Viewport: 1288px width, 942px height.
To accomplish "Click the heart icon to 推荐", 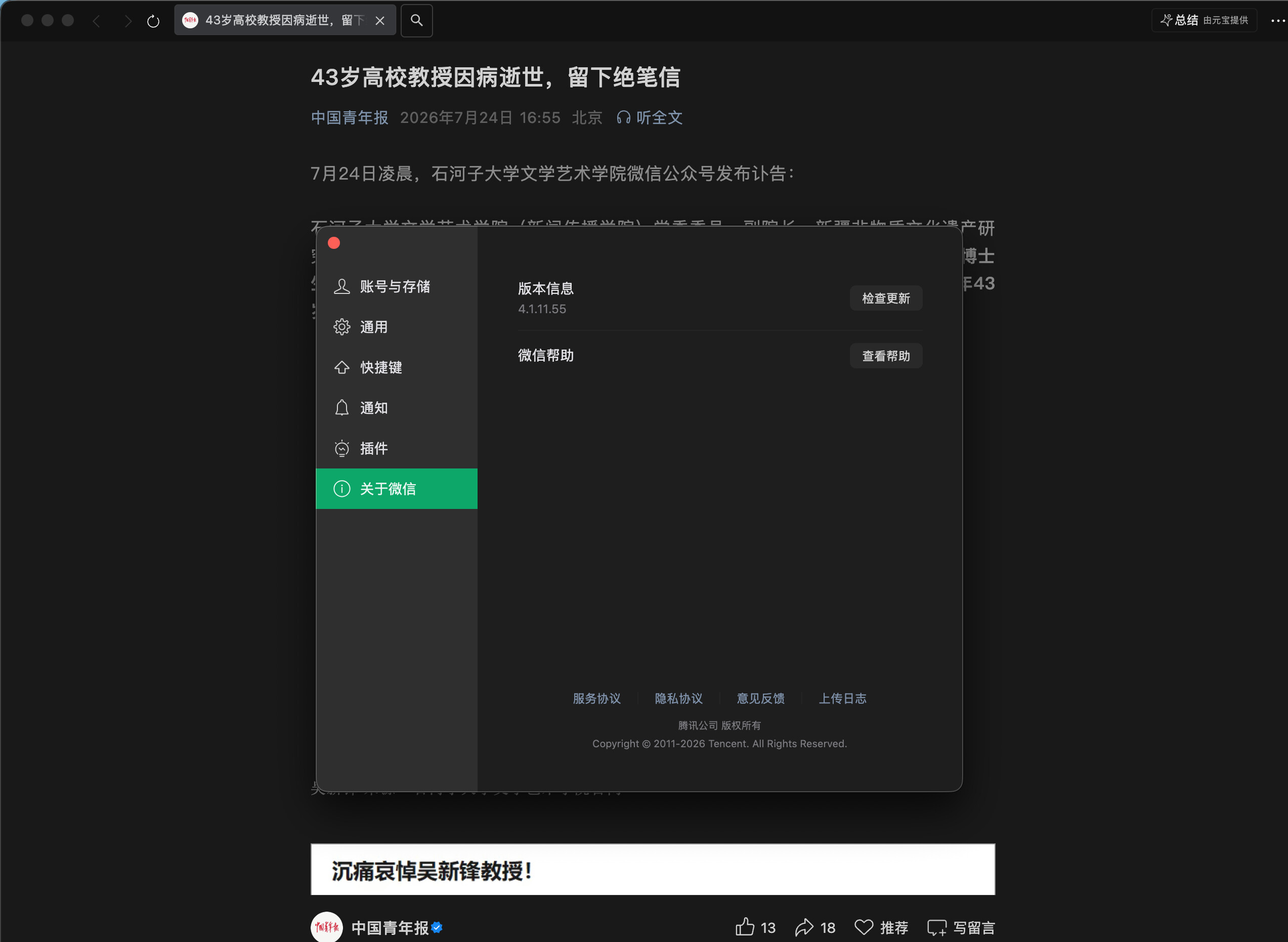I will click(864, 927).
